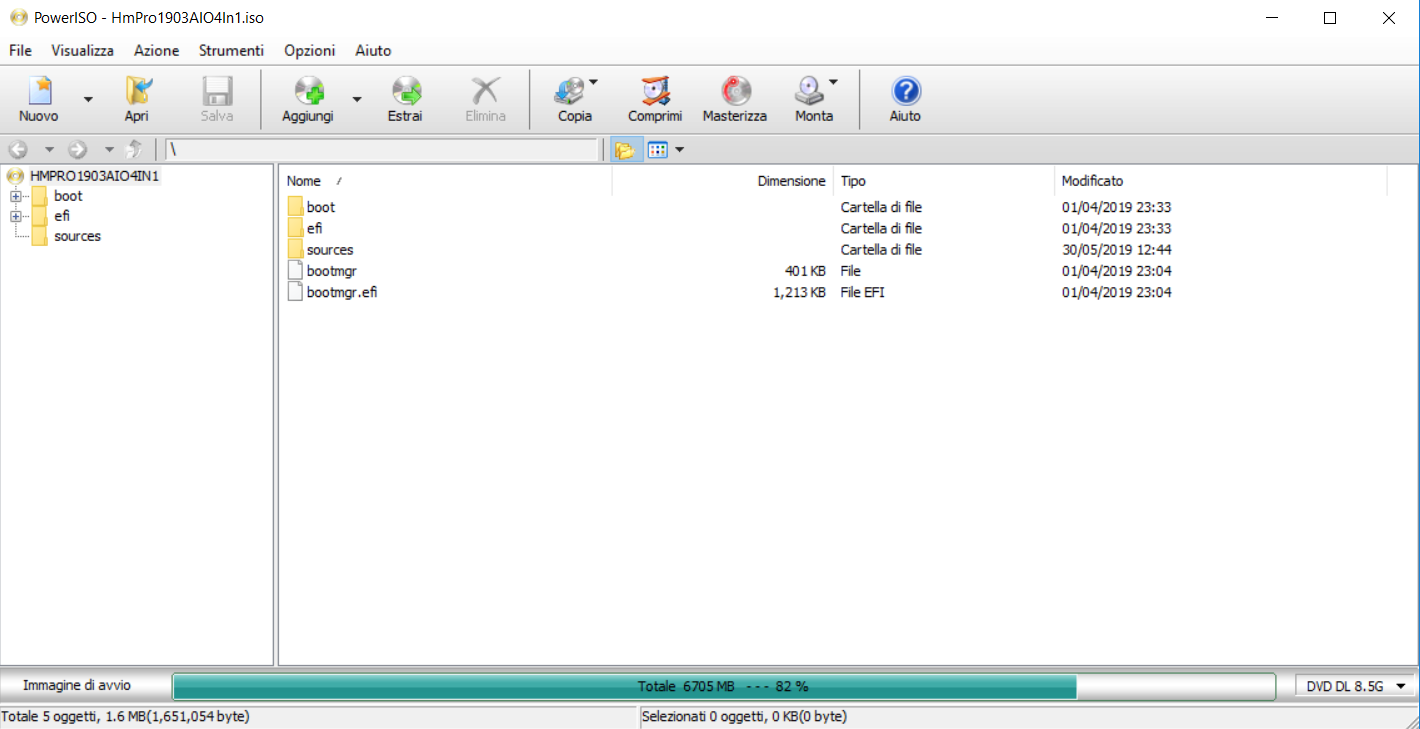1420x729 pixels.
Task: Click the Nuovo toolbar icon
Action: (x=39, y=92)
